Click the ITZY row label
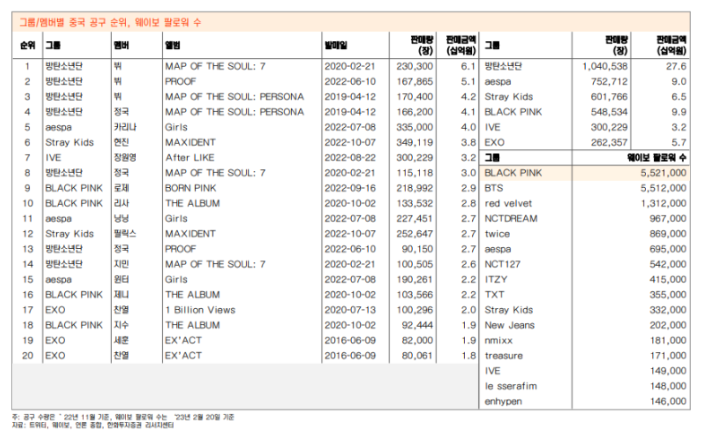This screenshot has height=433, width=707. click(x=496, y=280)
